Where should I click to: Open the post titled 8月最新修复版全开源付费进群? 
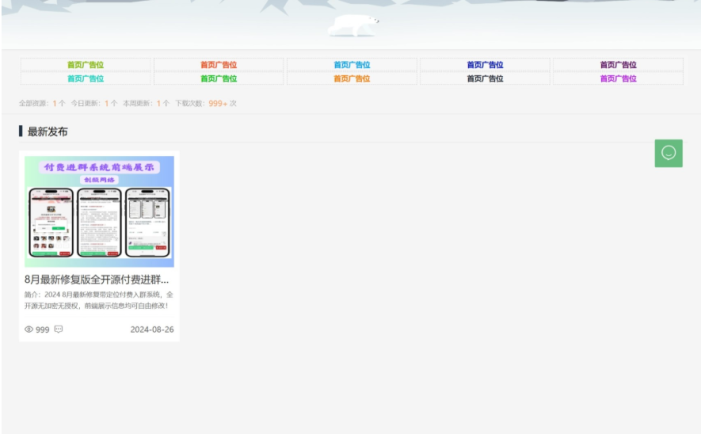[x=97, y=280]
